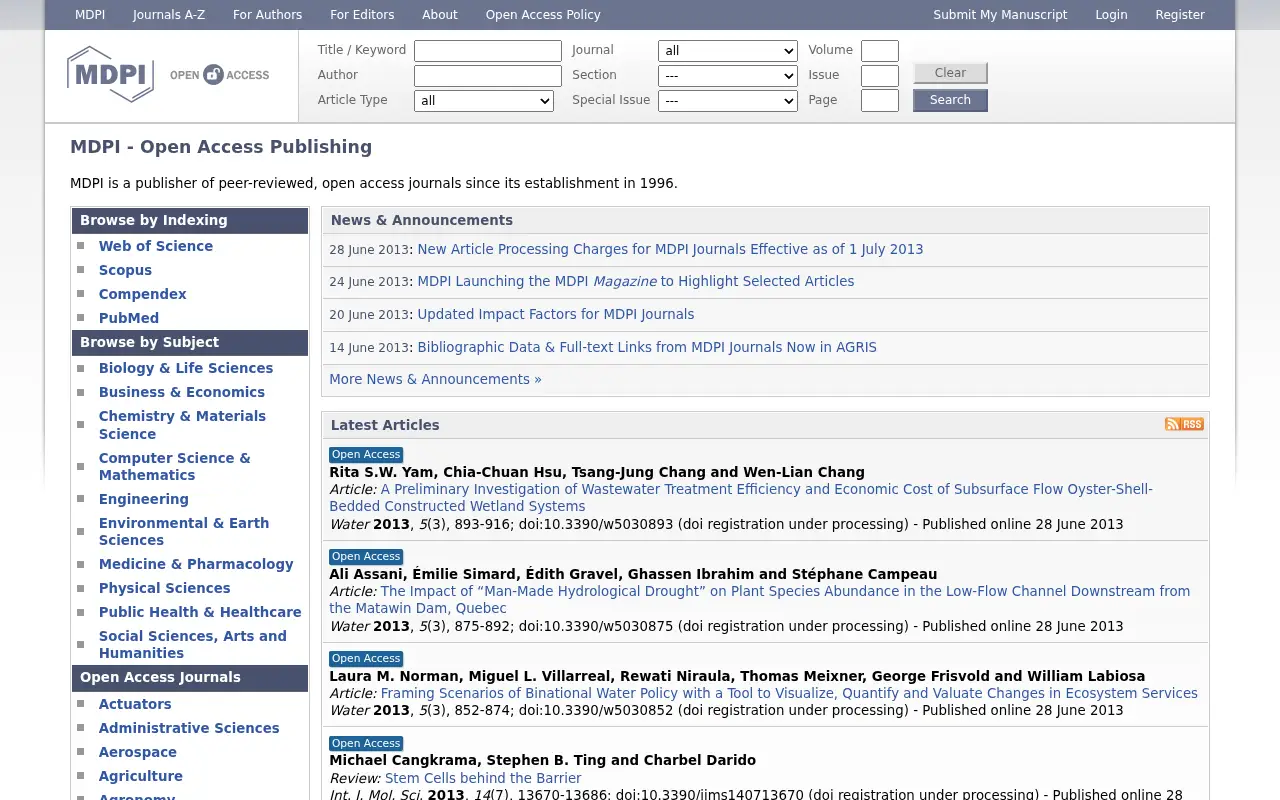Open the Biology & Life Sciences subject
The width and height of the screenshot is (1280, 800).
tap(185, 368)
